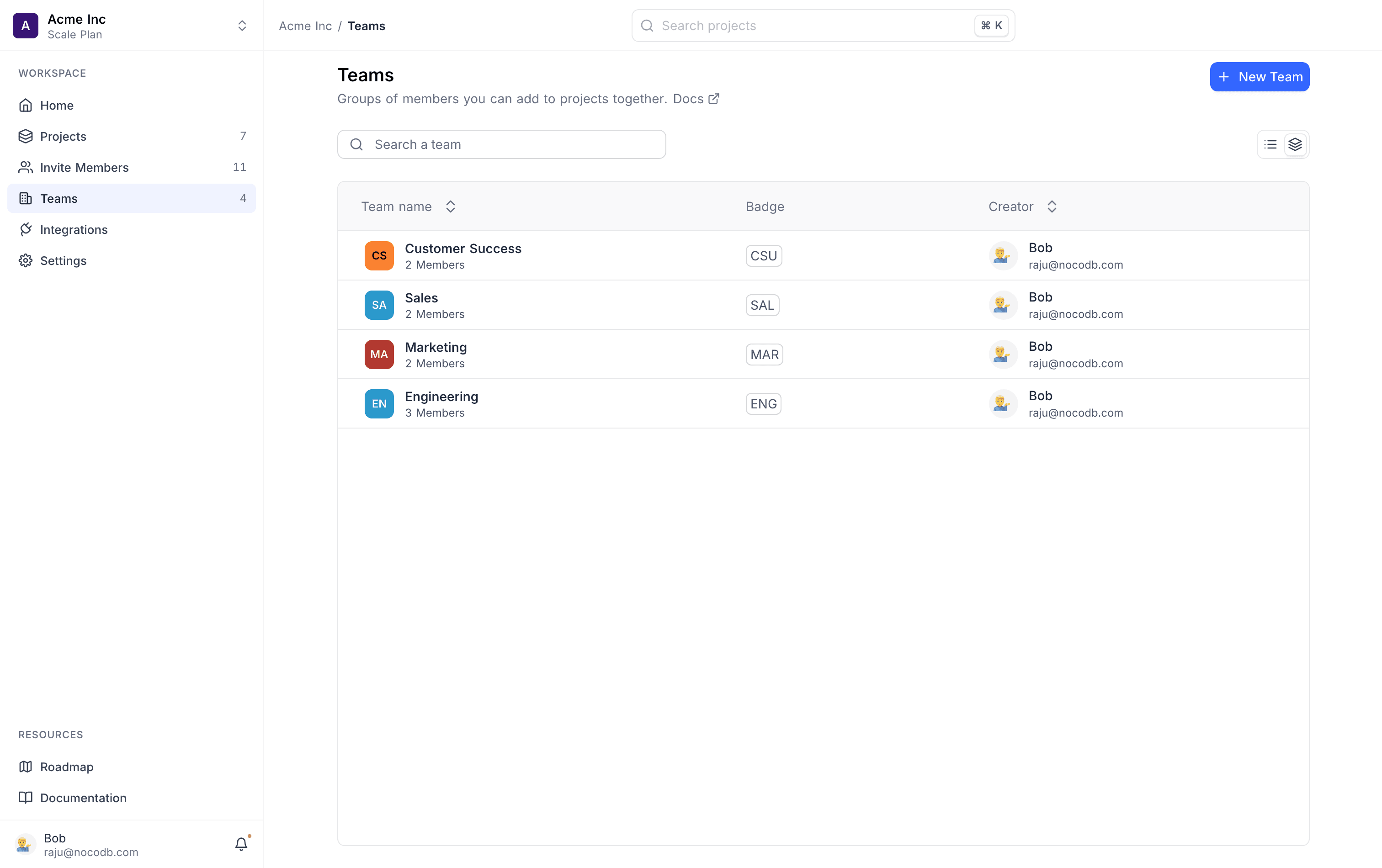Click the blue EN team avatar

tap(379, 404)
